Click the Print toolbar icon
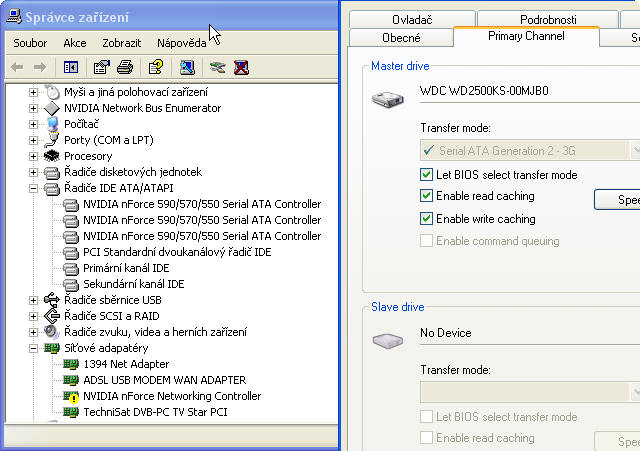Image resolution: width=640 pixels, height=451 pixels. [125, 68]
